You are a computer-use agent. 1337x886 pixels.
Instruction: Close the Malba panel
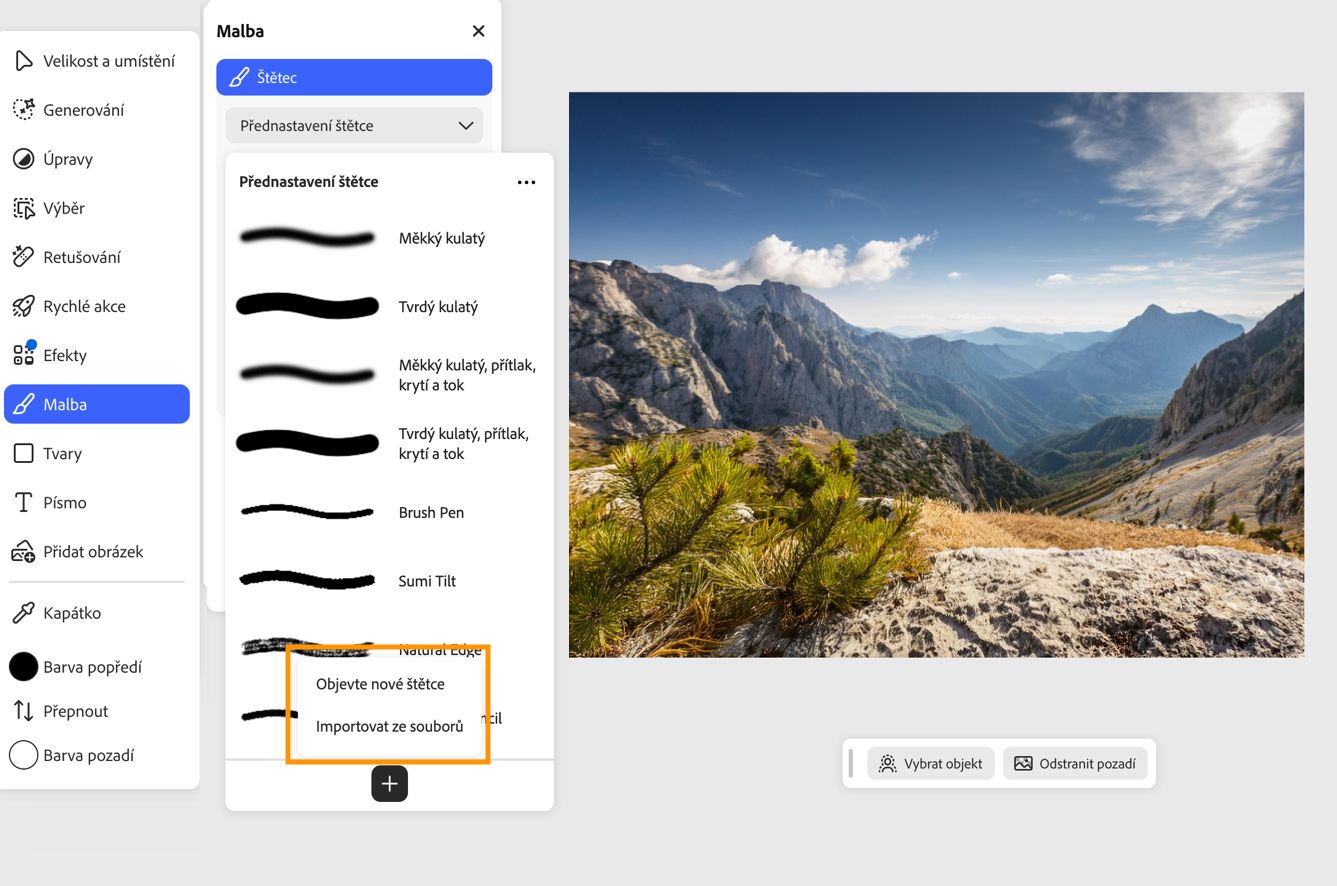pyautogui.click(x=479, y=31)
